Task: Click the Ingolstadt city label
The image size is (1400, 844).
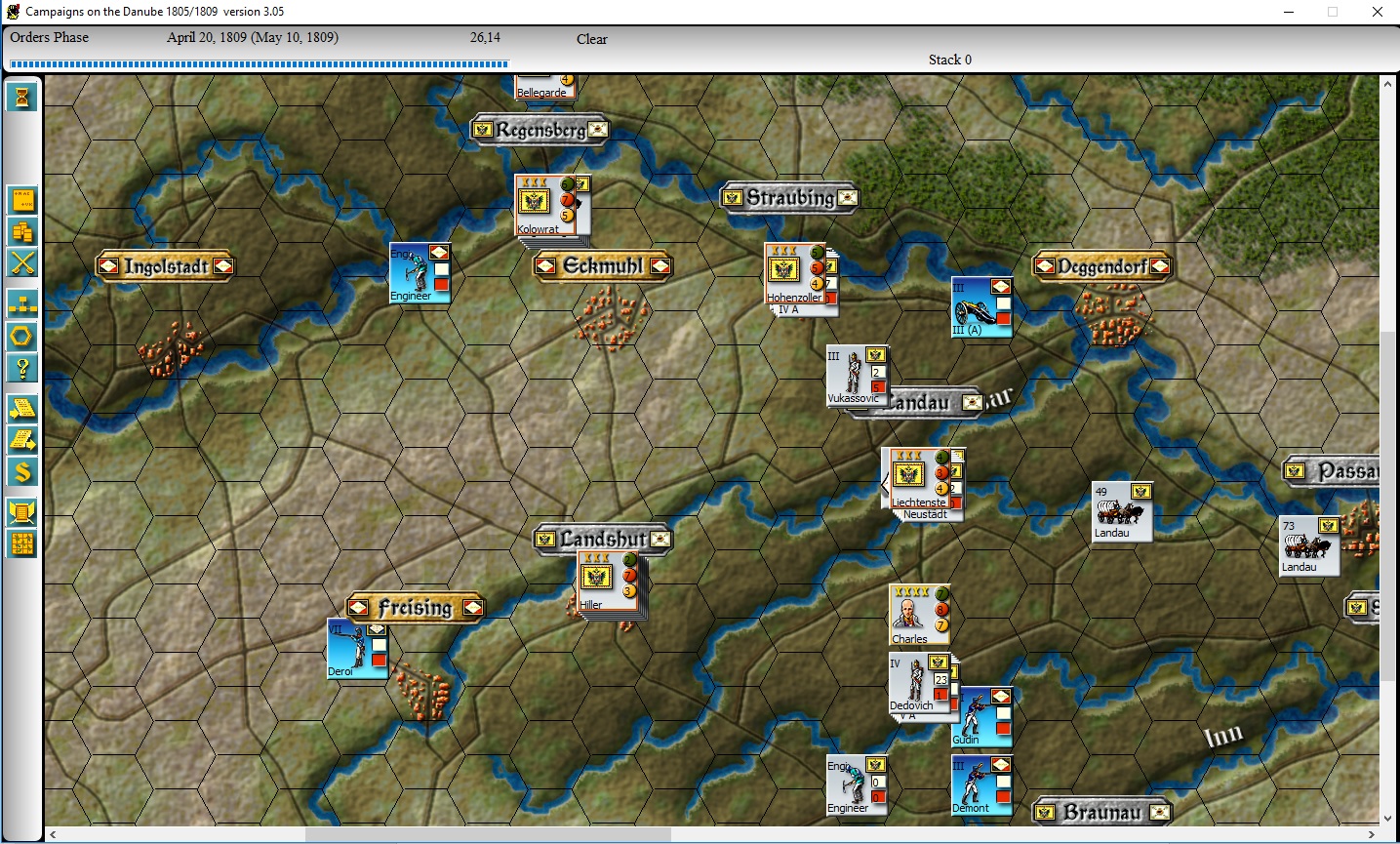Action: click(x=165, y=266)
